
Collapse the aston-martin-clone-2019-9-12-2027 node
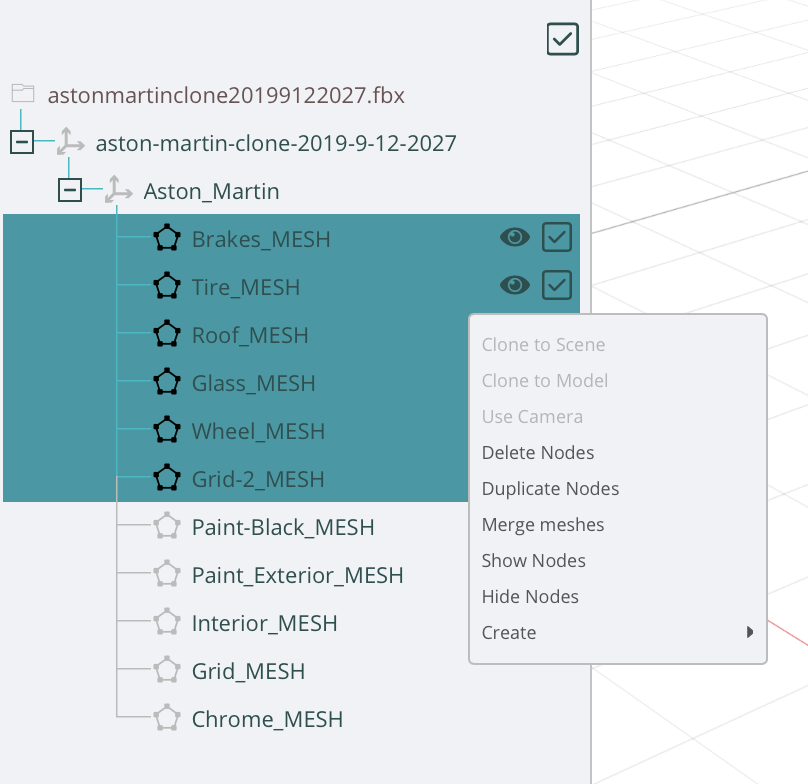tap(22, 143)
